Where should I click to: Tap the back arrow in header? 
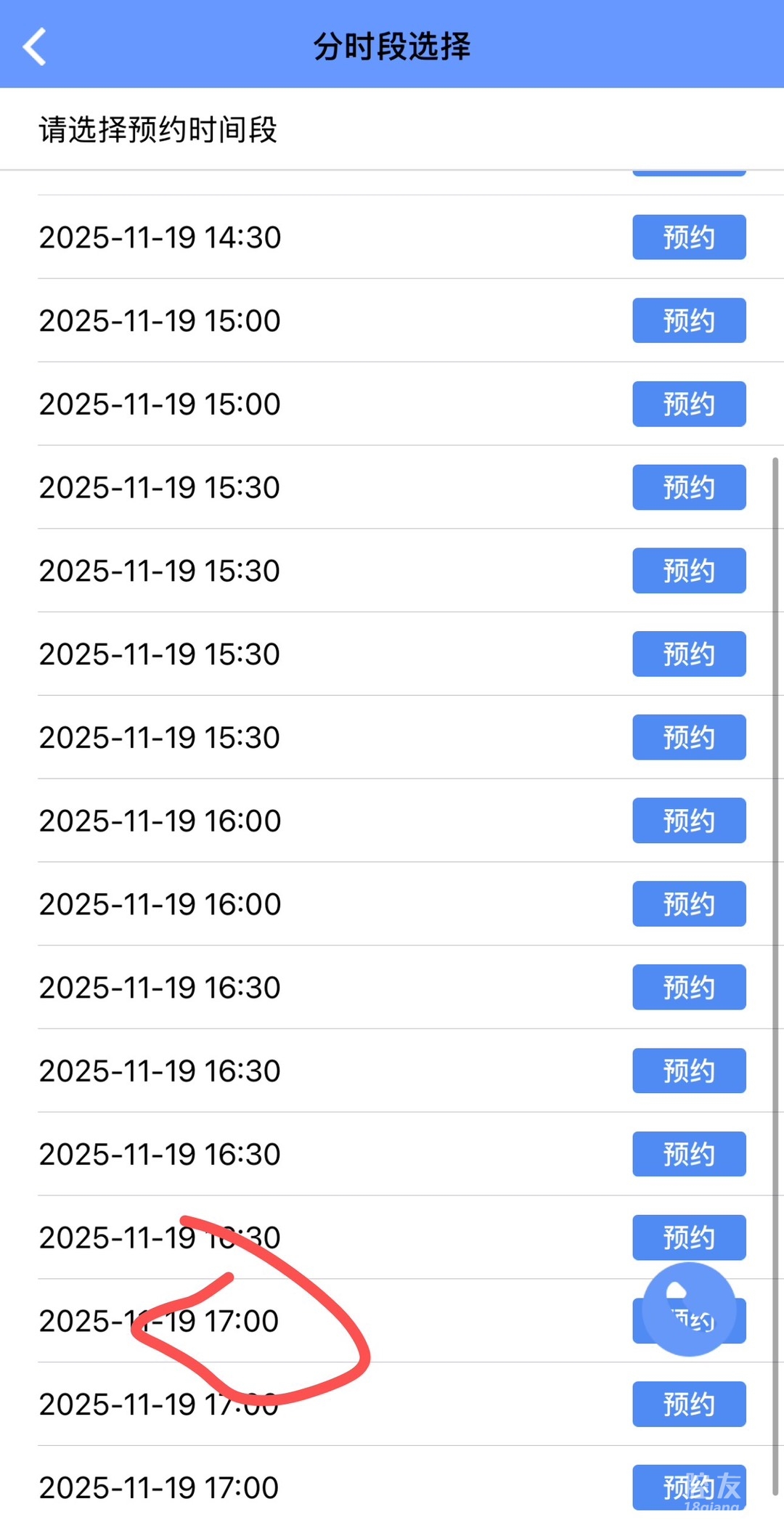pyautogui.click(x=35, y=46)
